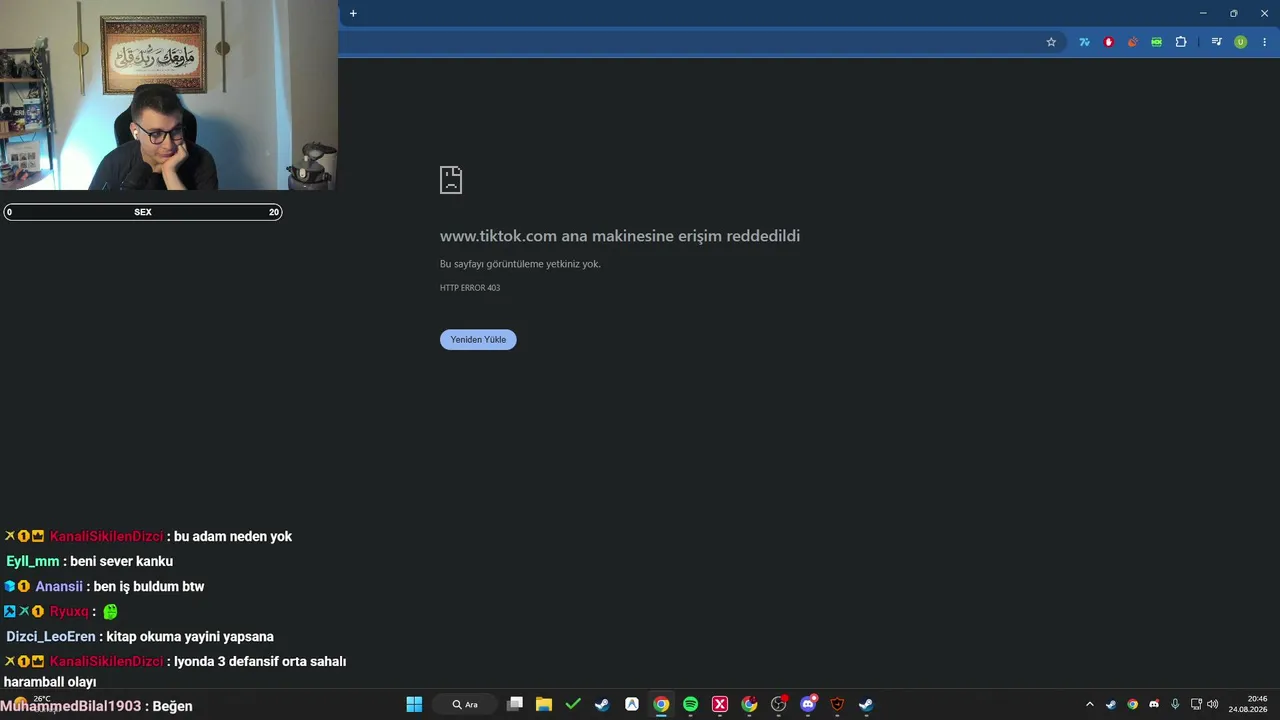Image resolution: width=1280 pixels, height=720 pixels.
Task: Open the first Steam icon left of the white A app
Action: pyautogui.click(x=602, y=704)
